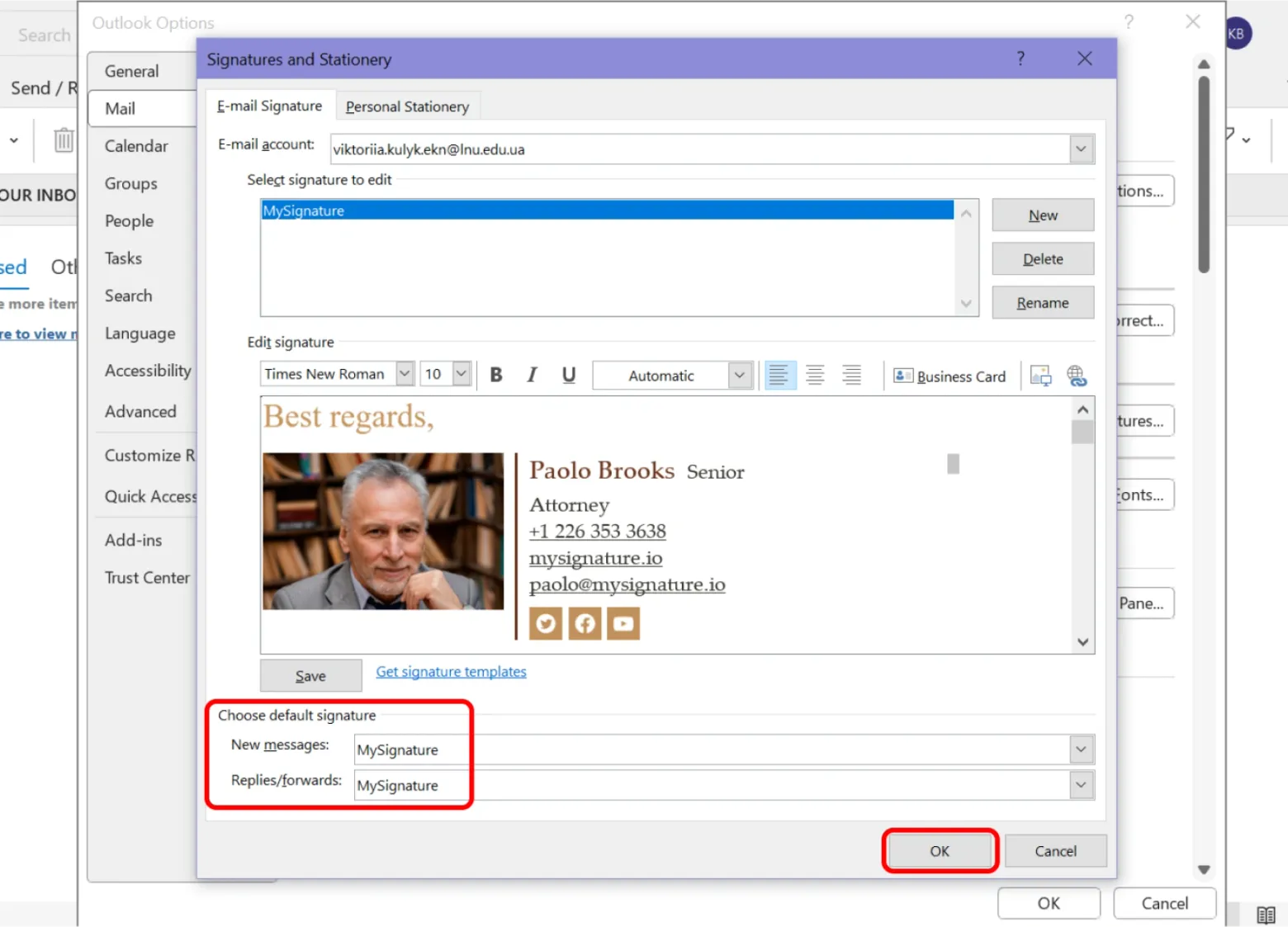Click the YouTube icon in signature

tap(623, 623)
